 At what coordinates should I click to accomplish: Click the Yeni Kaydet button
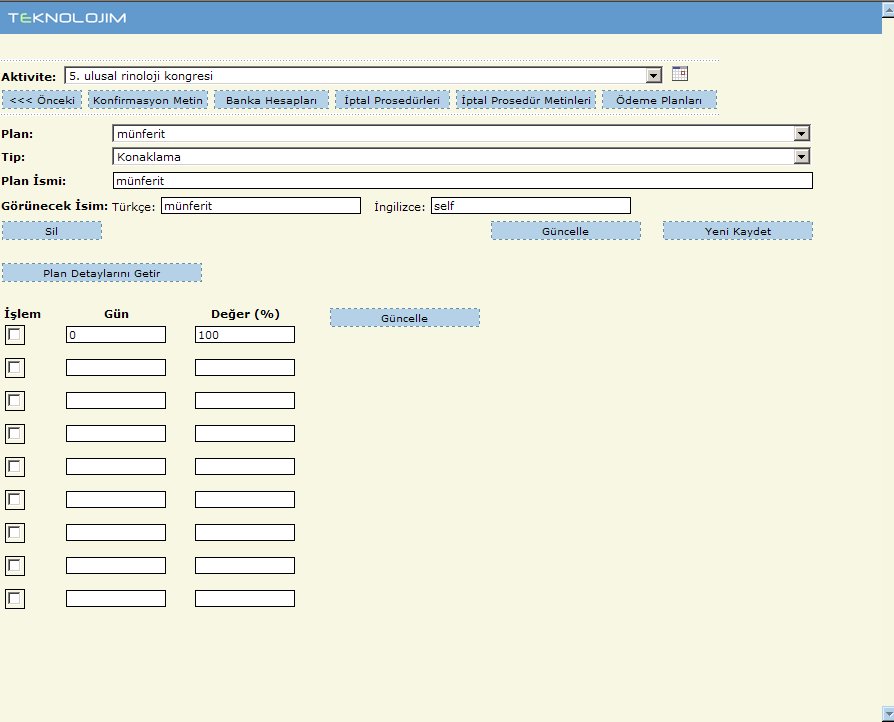pos(738,230)
